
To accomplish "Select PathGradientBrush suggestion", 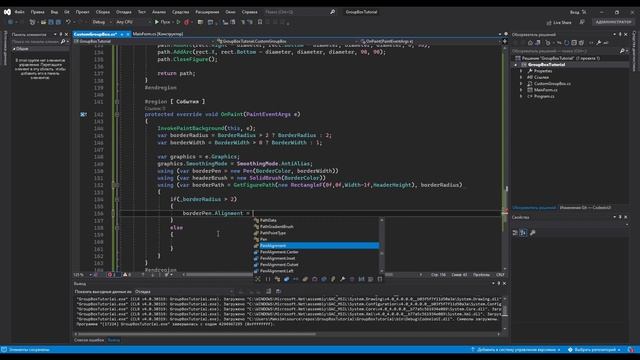I will (x=277, y=227).
